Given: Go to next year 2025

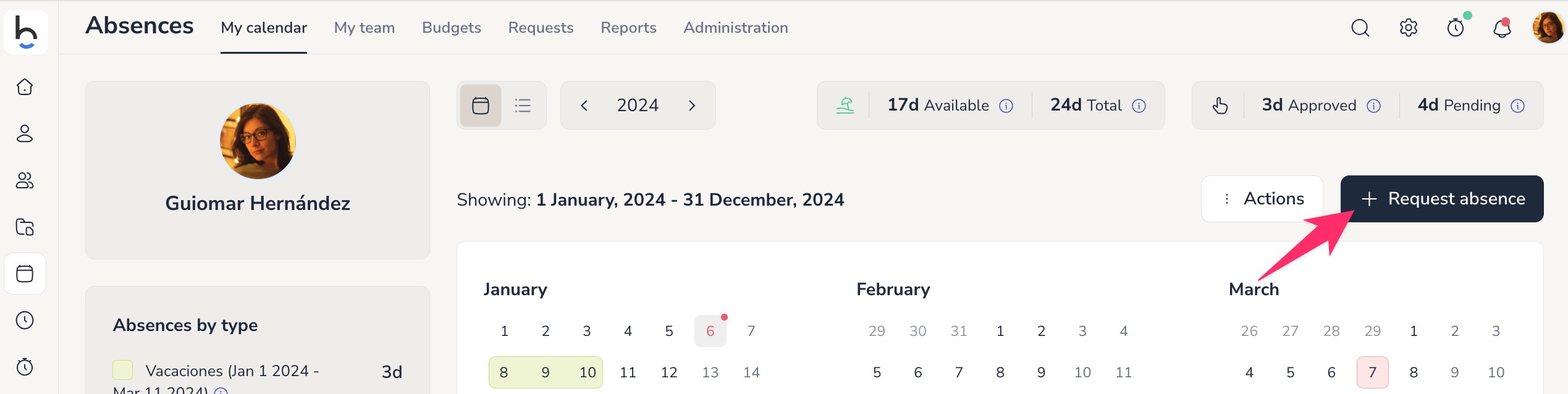Looking at the screenshot, I should coord(692,106).
